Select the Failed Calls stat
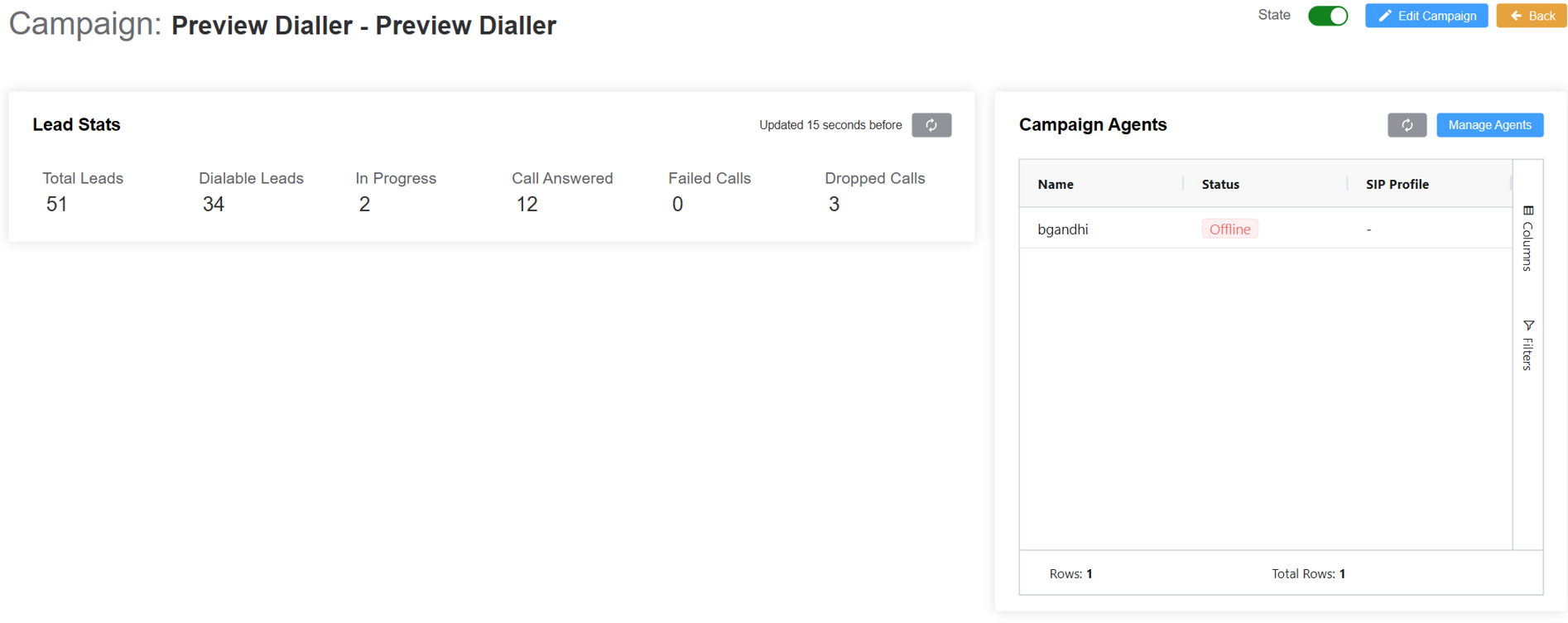The image size is (1568, 623). coord(709,179)
